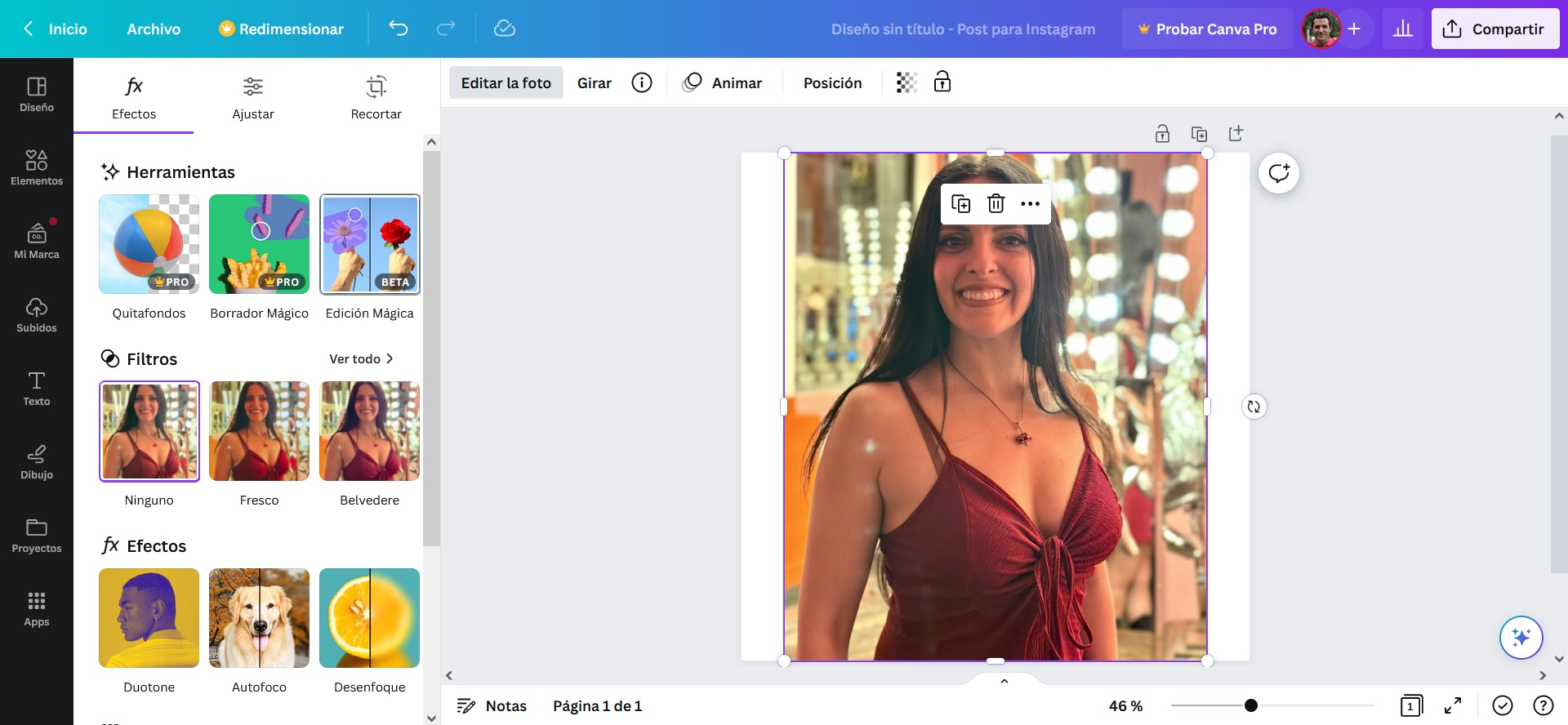Open the Notas panel
Screen dimensions: 1568x725
492,705
